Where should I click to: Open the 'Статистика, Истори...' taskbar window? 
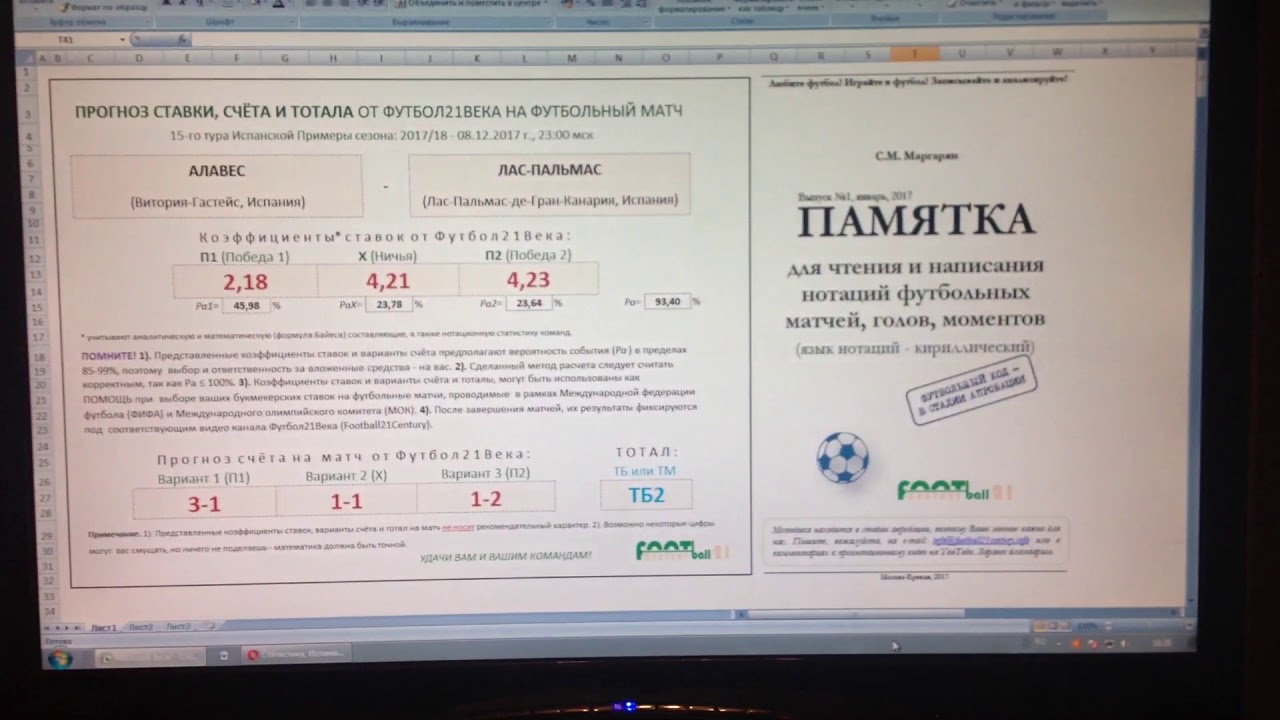coord(297,653)
